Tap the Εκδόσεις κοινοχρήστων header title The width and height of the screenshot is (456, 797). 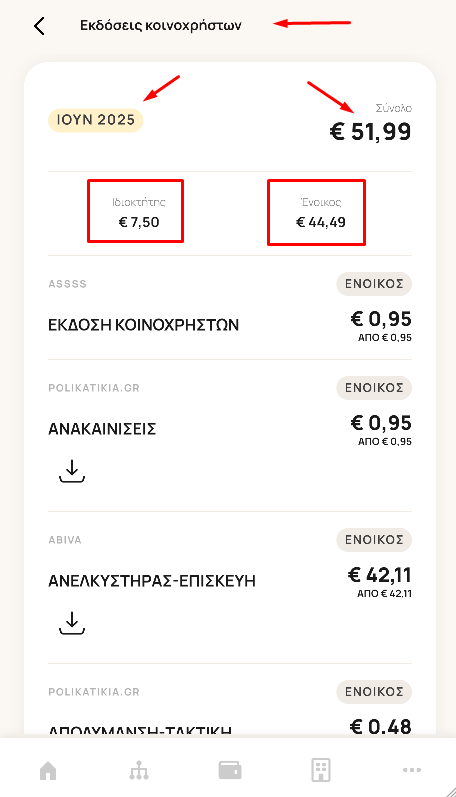coord(161,25)
